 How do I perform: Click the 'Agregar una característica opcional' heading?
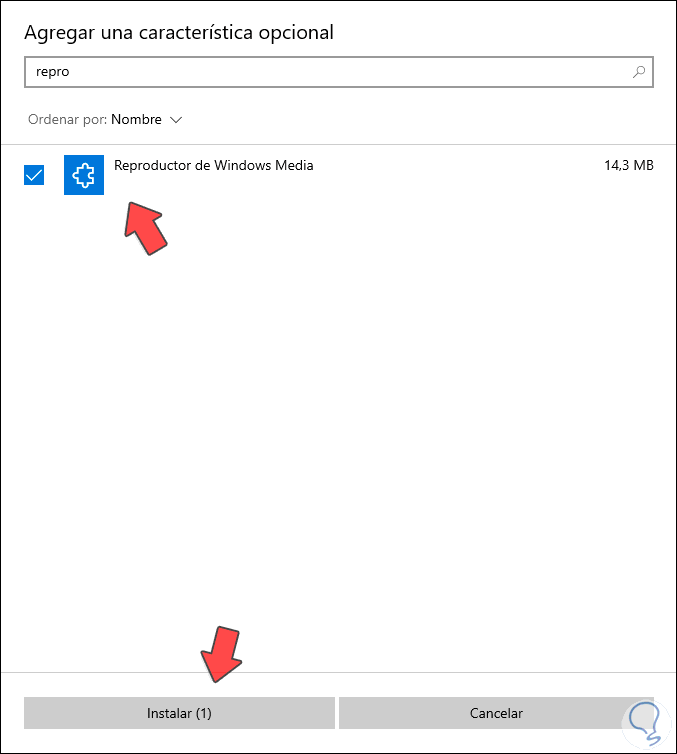coord(179,33)
